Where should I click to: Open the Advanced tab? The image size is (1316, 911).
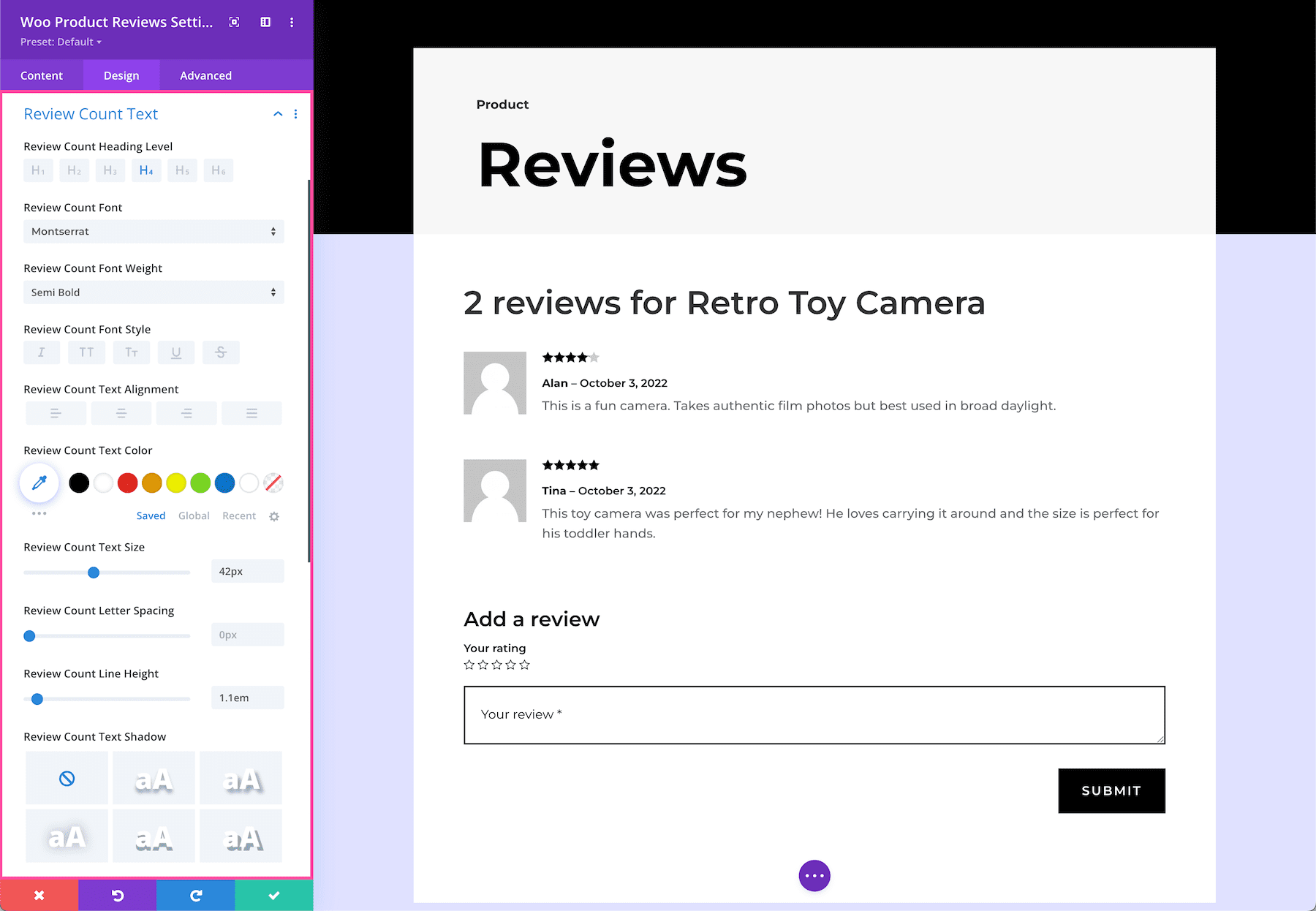[x=205, y=75]
